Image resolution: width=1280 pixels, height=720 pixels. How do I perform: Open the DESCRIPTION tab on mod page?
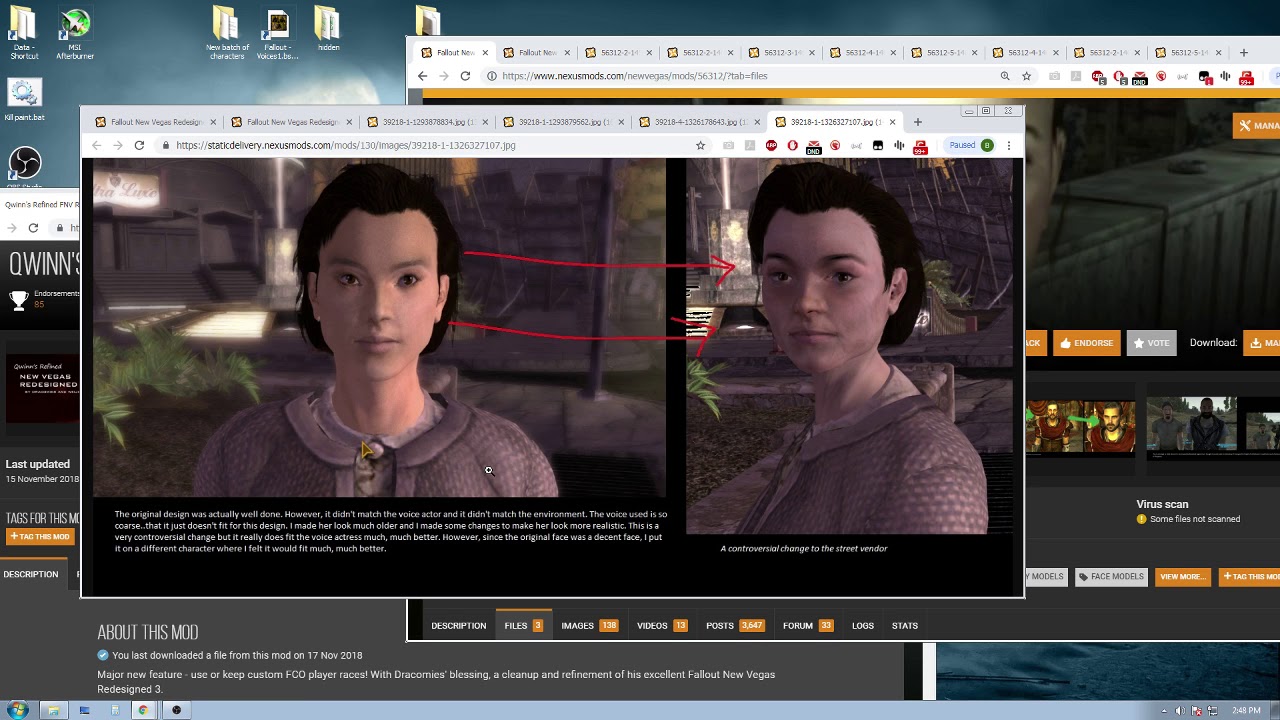[458, 626]
